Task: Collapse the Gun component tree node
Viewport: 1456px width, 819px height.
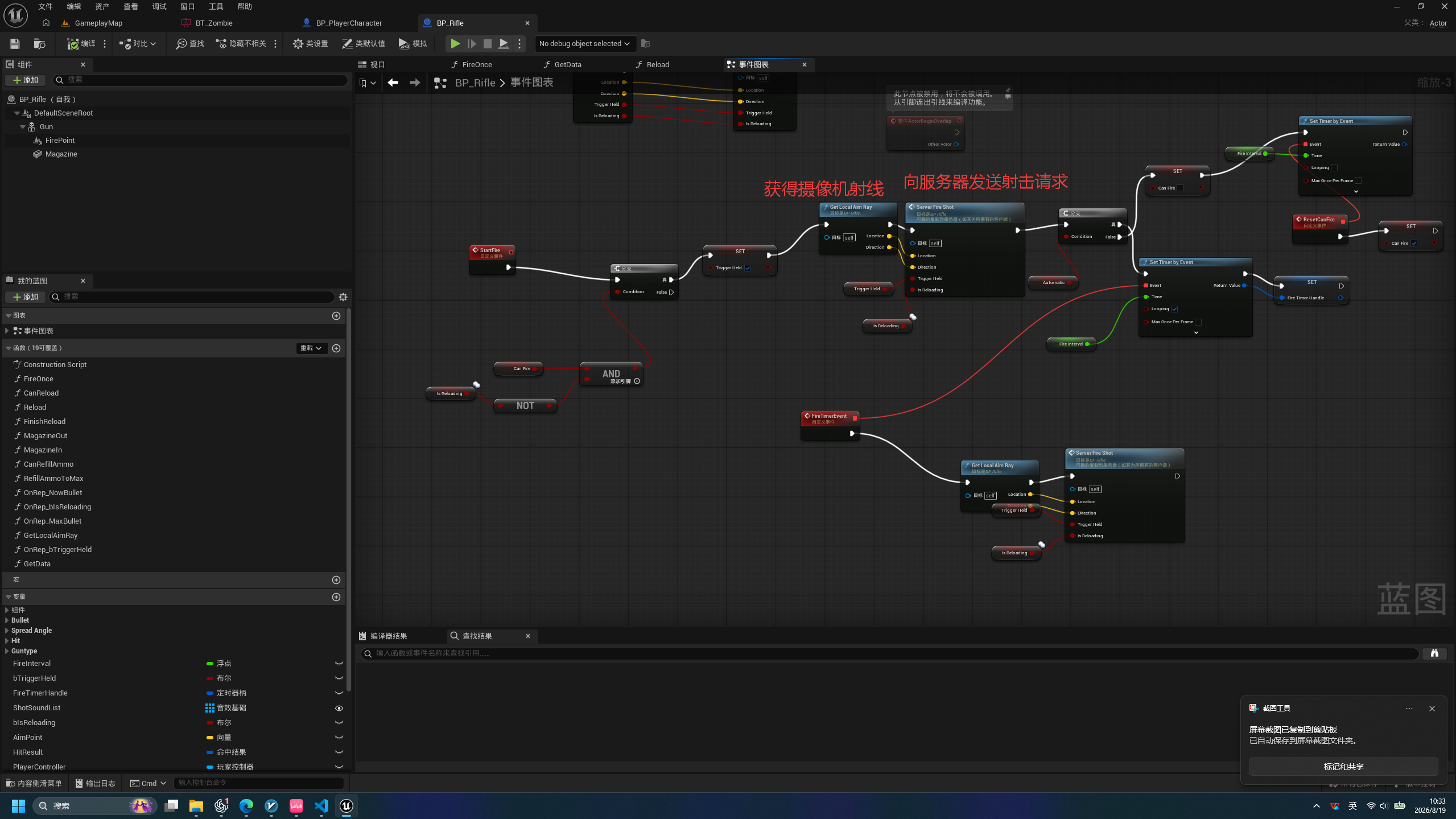Action: click(x=23, y=127)
